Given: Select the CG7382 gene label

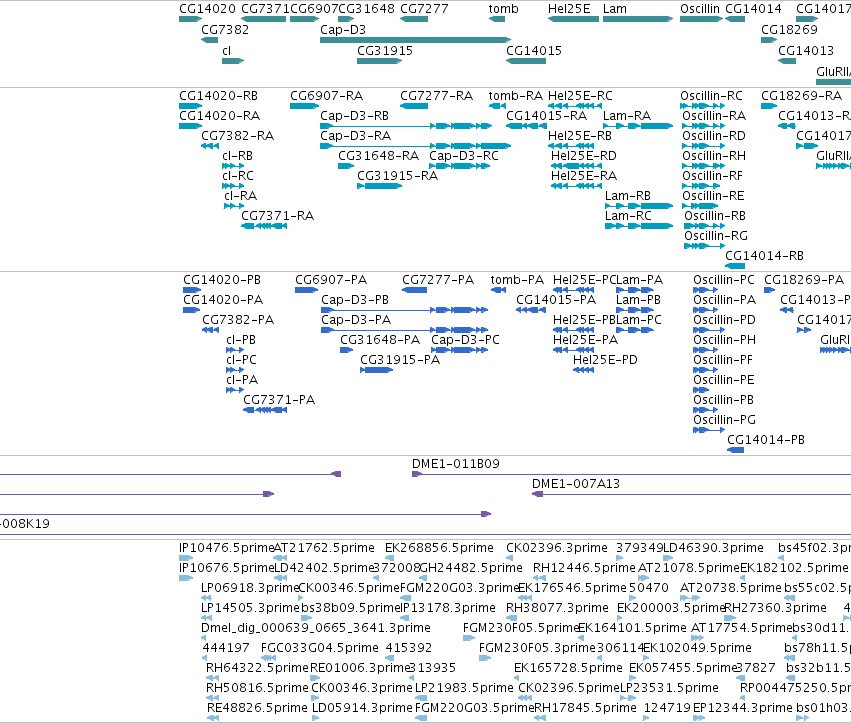Looking at the screenshot, I should [225, 30].
